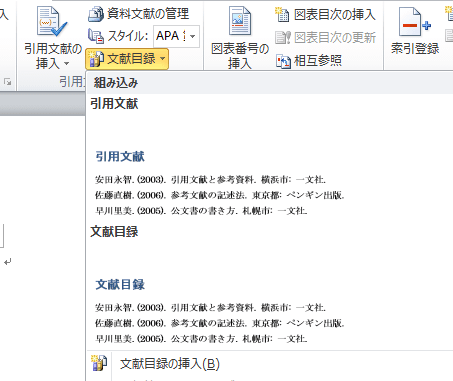
Task: Choose 図表目次の挿入 text command
Action: coord(335,15)
